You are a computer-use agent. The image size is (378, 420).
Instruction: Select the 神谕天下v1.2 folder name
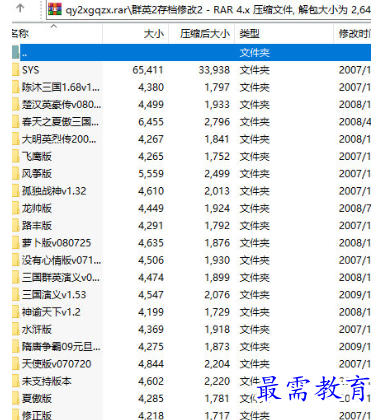(51, 312)
